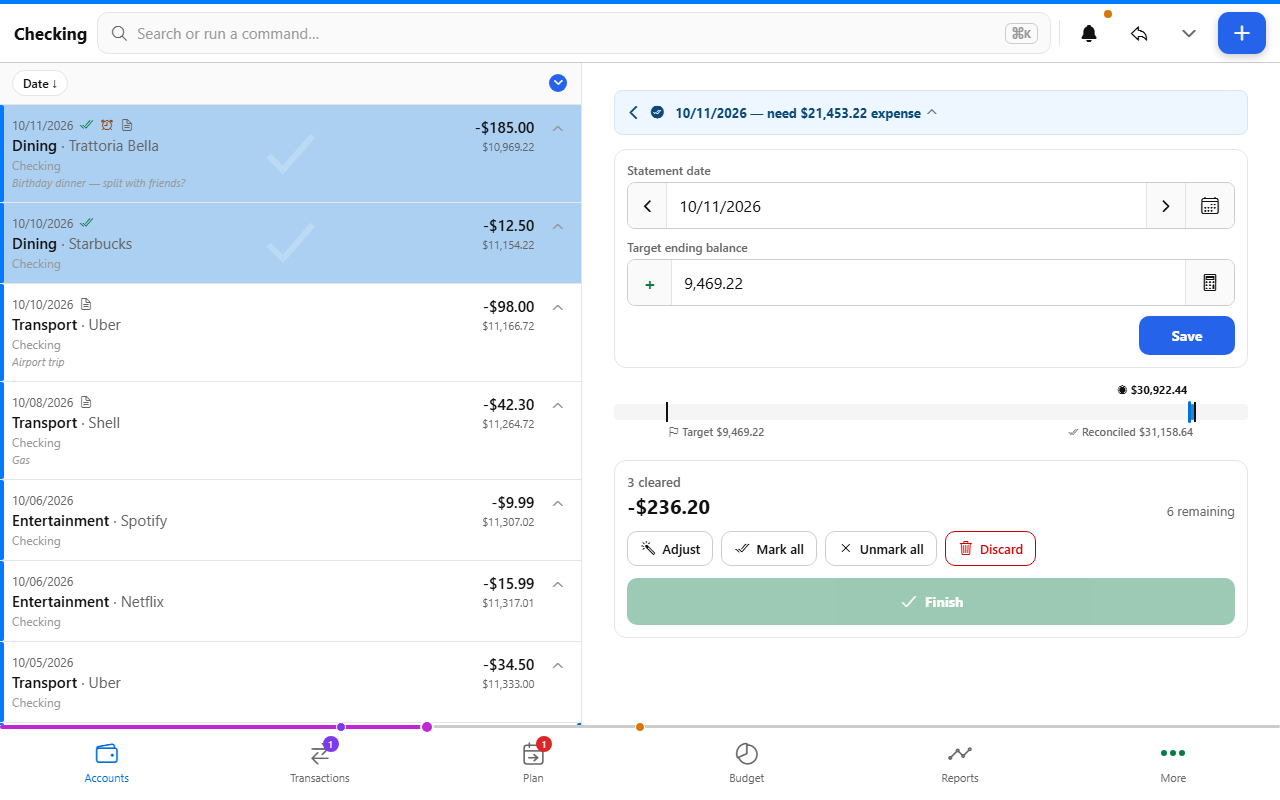The width and height of the screenshot is (1280, 800).
Task: Click the green Finish button
Action: 931,602
